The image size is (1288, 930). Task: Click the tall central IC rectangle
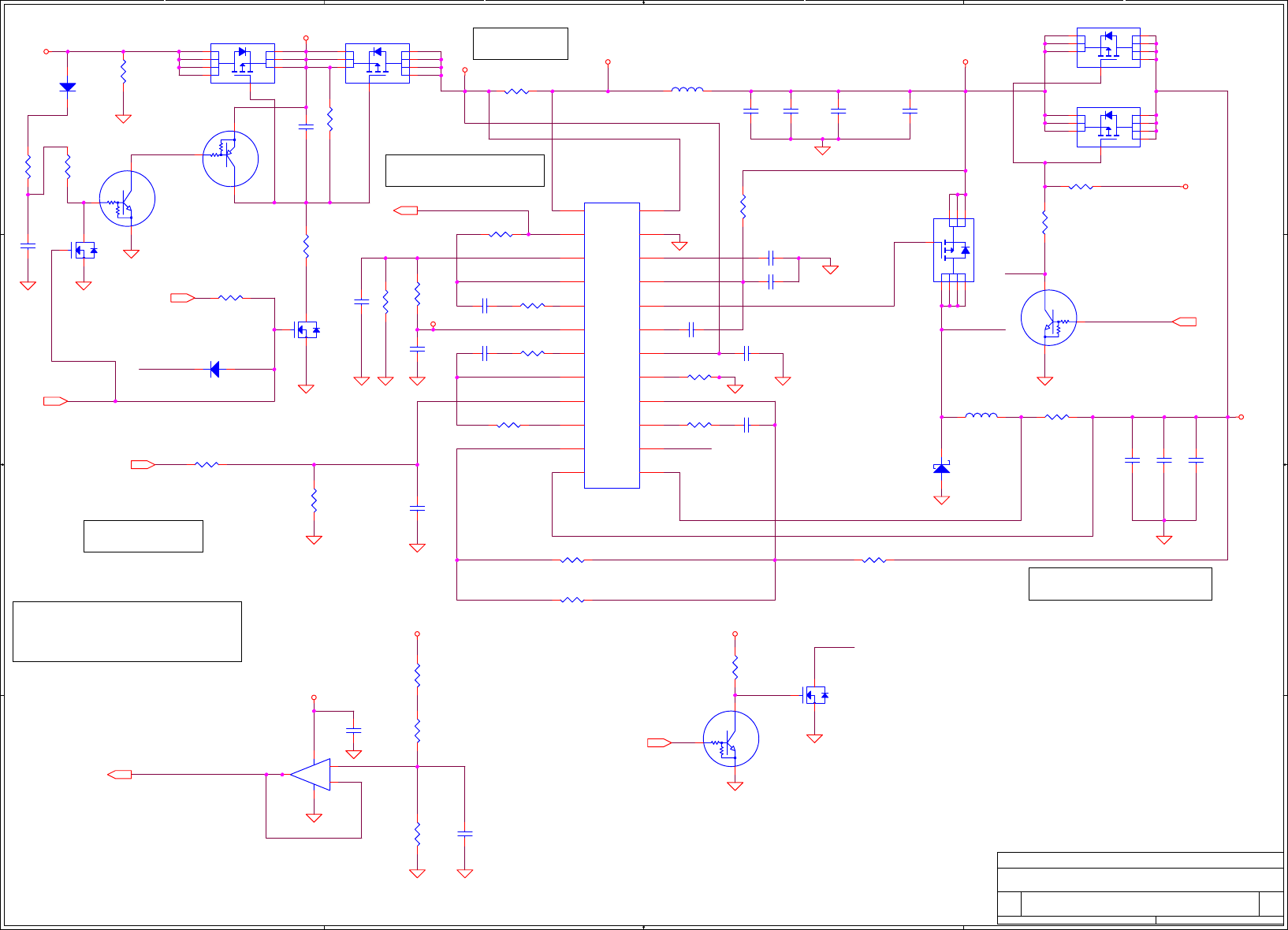(x=612, y=345)
